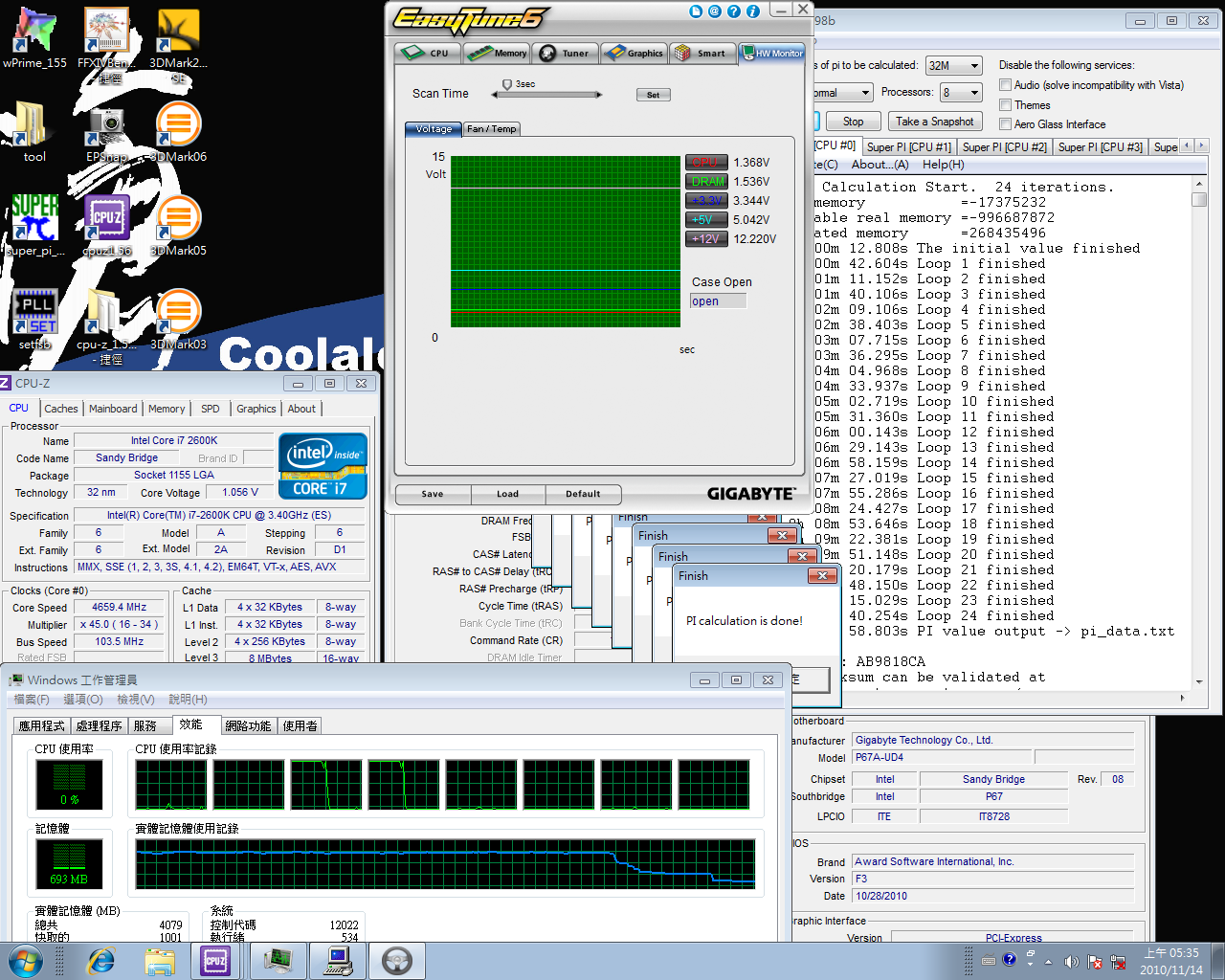Click the Scan Time slider handle
Screen dimensions: 1225x980
pos(507,85)
